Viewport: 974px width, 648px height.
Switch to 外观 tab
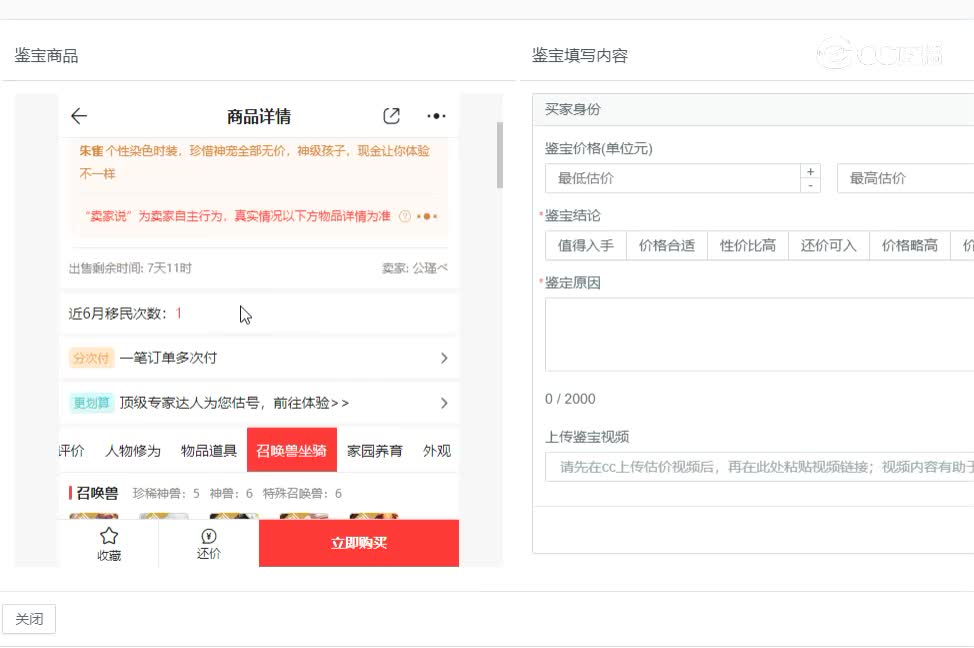[x=437, y=450]
